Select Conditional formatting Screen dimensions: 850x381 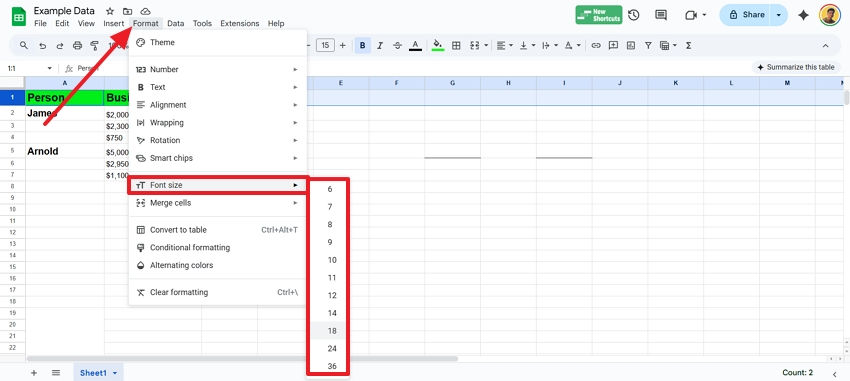coord(218,248)
